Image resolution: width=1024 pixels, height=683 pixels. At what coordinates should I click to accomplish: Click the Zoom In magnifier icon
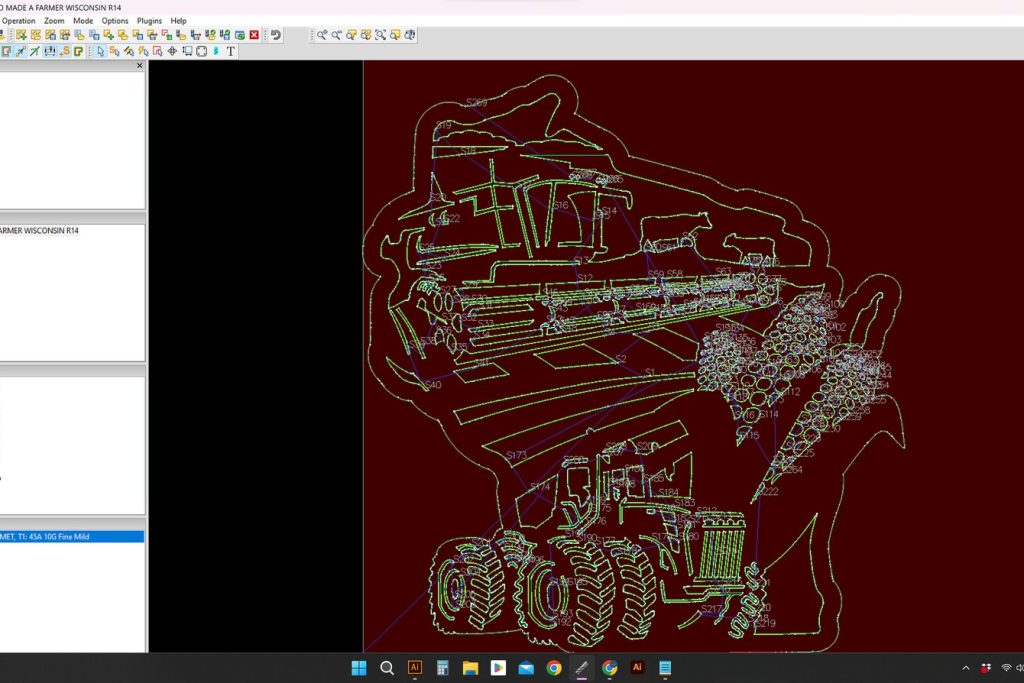click(x=322, y=35)
